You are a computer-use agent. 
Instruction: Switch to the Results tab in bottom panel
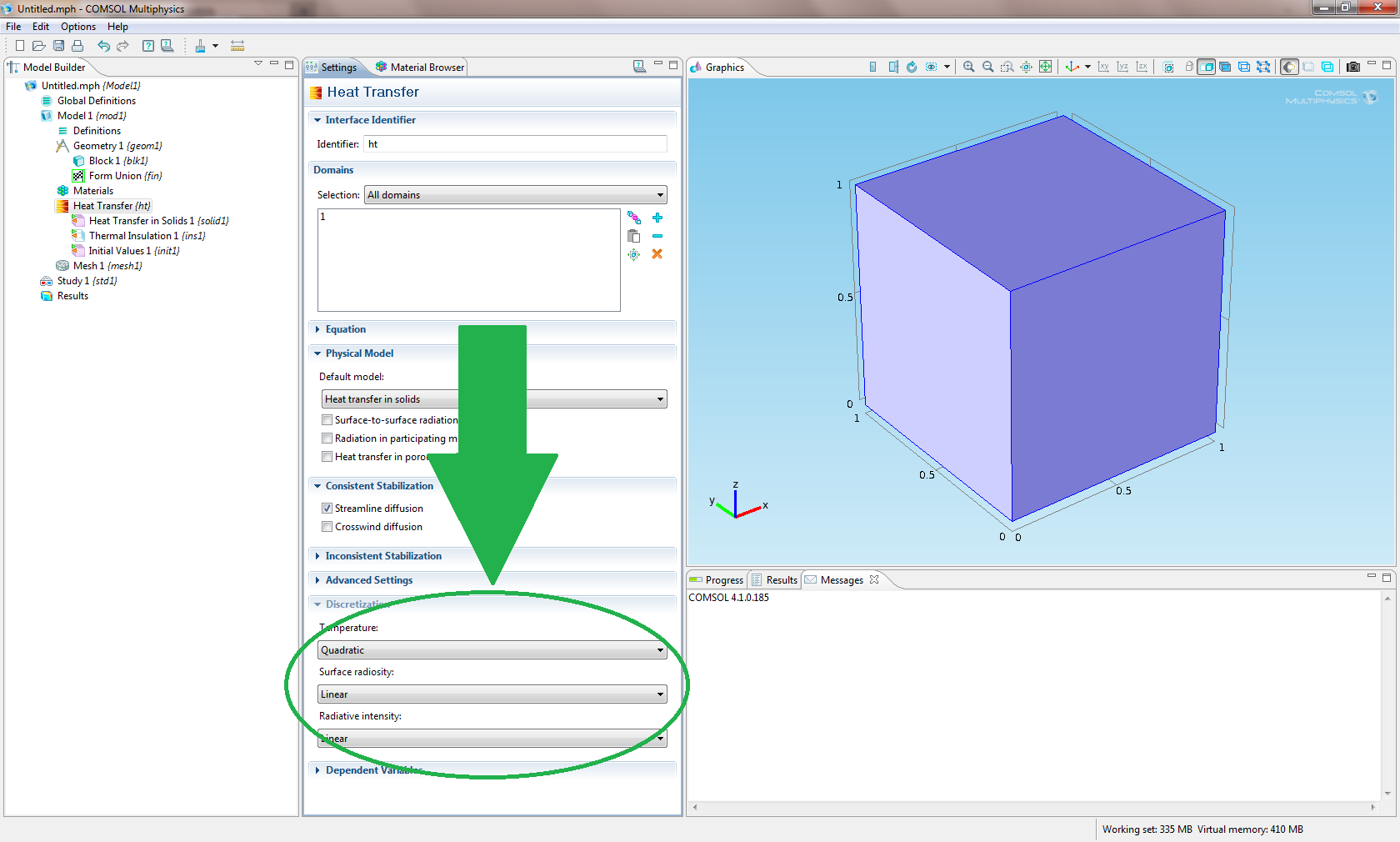point(774,580)
